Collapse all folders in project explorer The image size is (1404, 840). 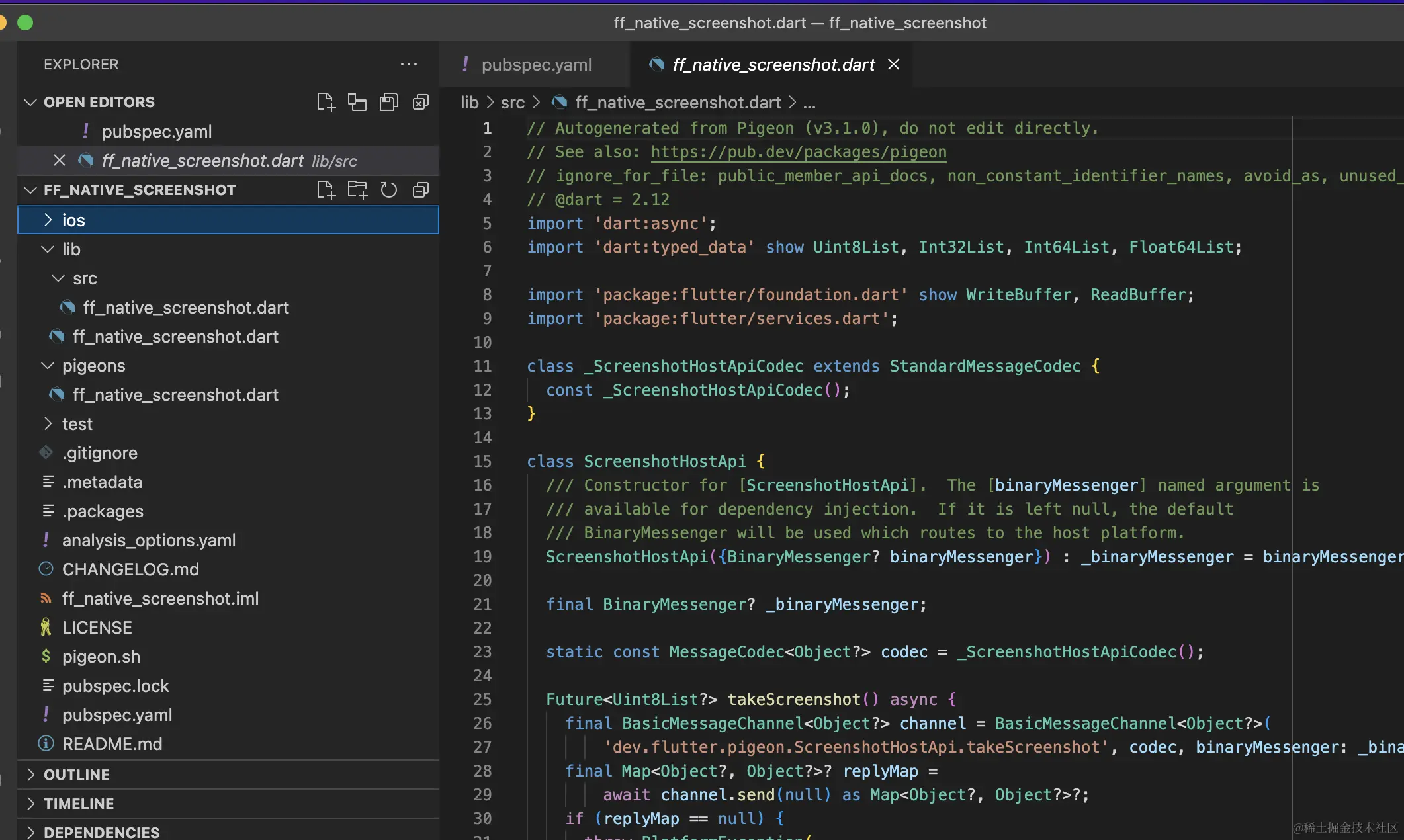pos(421,190)
